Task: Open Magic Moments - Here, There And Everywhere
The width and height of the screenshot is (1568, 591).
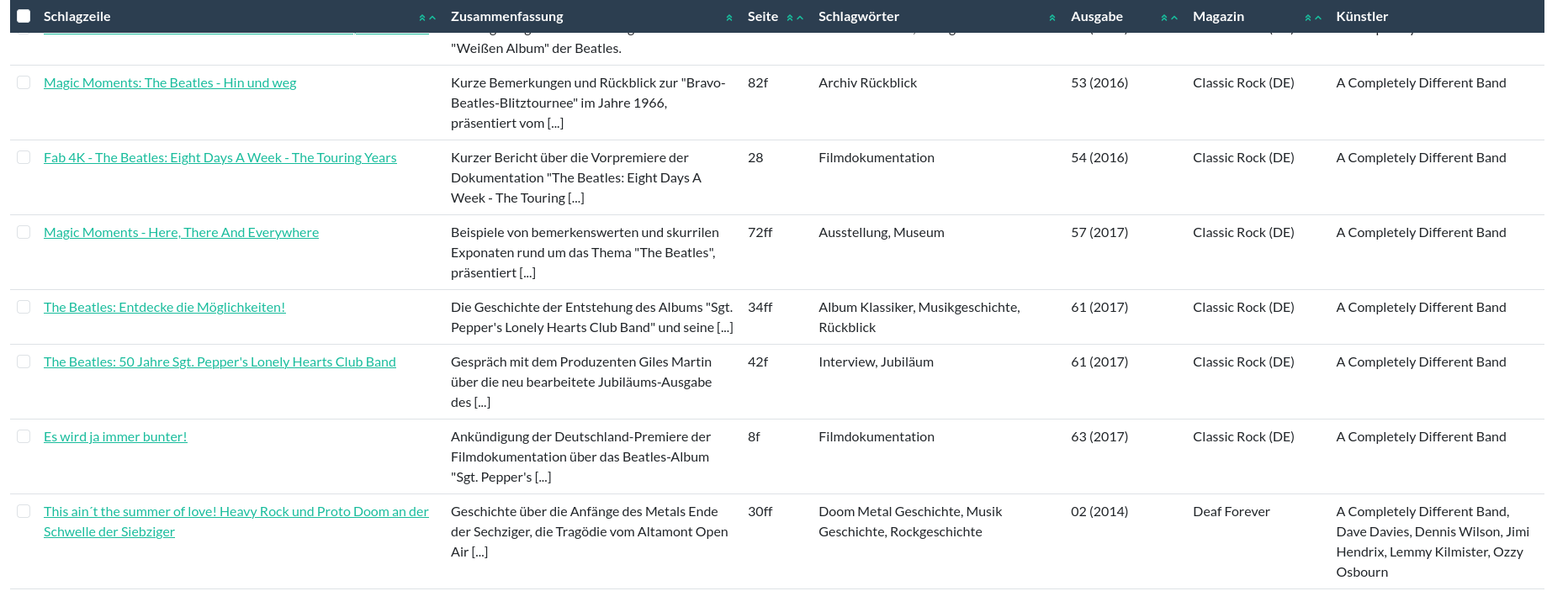Action: coord(181,232)
